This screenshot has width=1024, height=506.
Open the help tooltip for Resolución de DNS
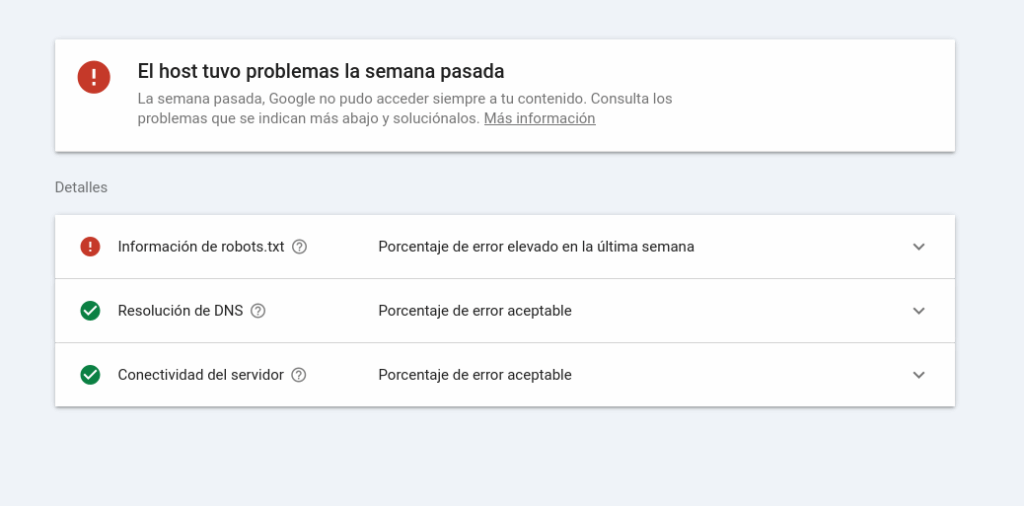(x=258, y=311)
